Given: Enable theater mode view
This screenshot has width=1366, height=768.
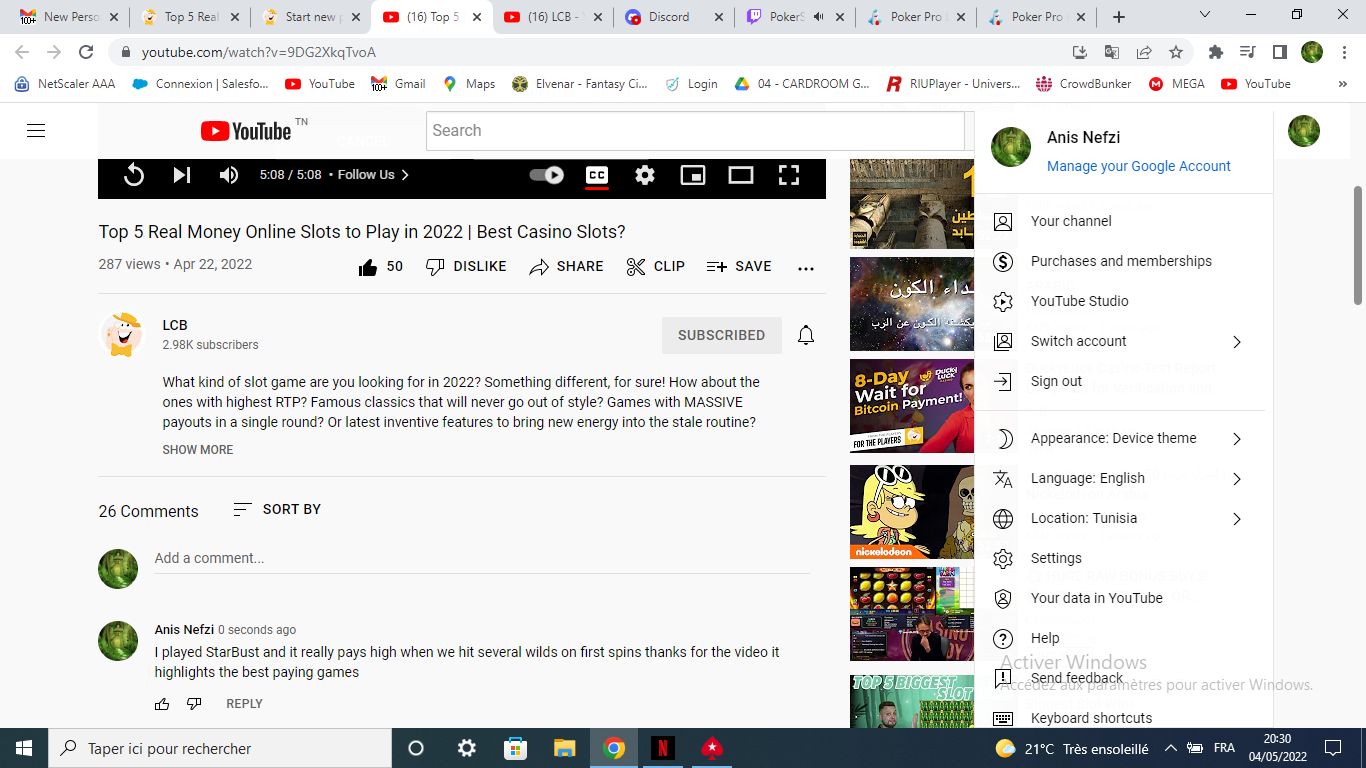Looking at the screenshot, I should pos(741,175).
